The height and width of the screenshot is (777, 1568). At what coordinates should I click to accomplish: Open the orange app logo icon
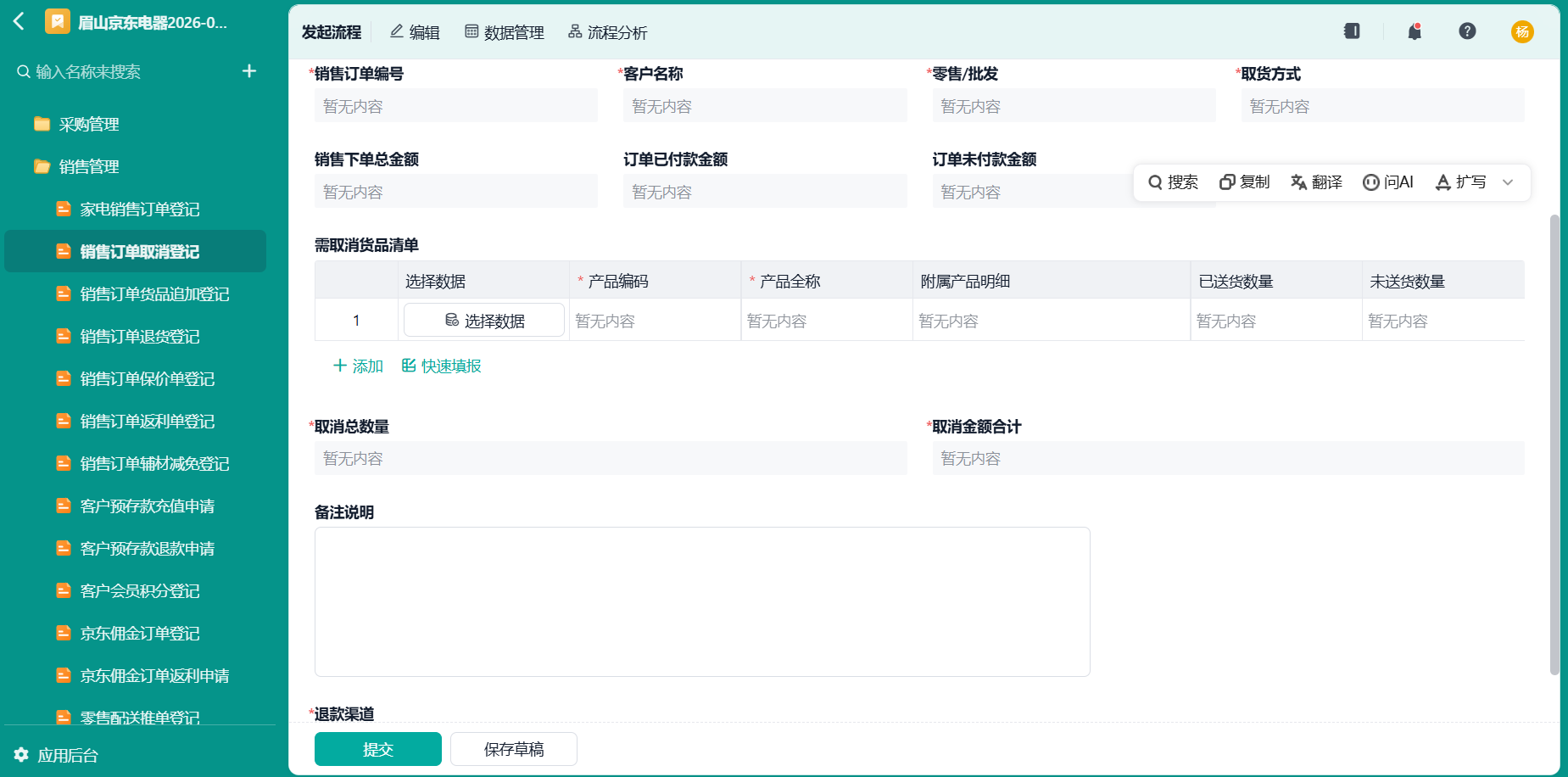58,21
